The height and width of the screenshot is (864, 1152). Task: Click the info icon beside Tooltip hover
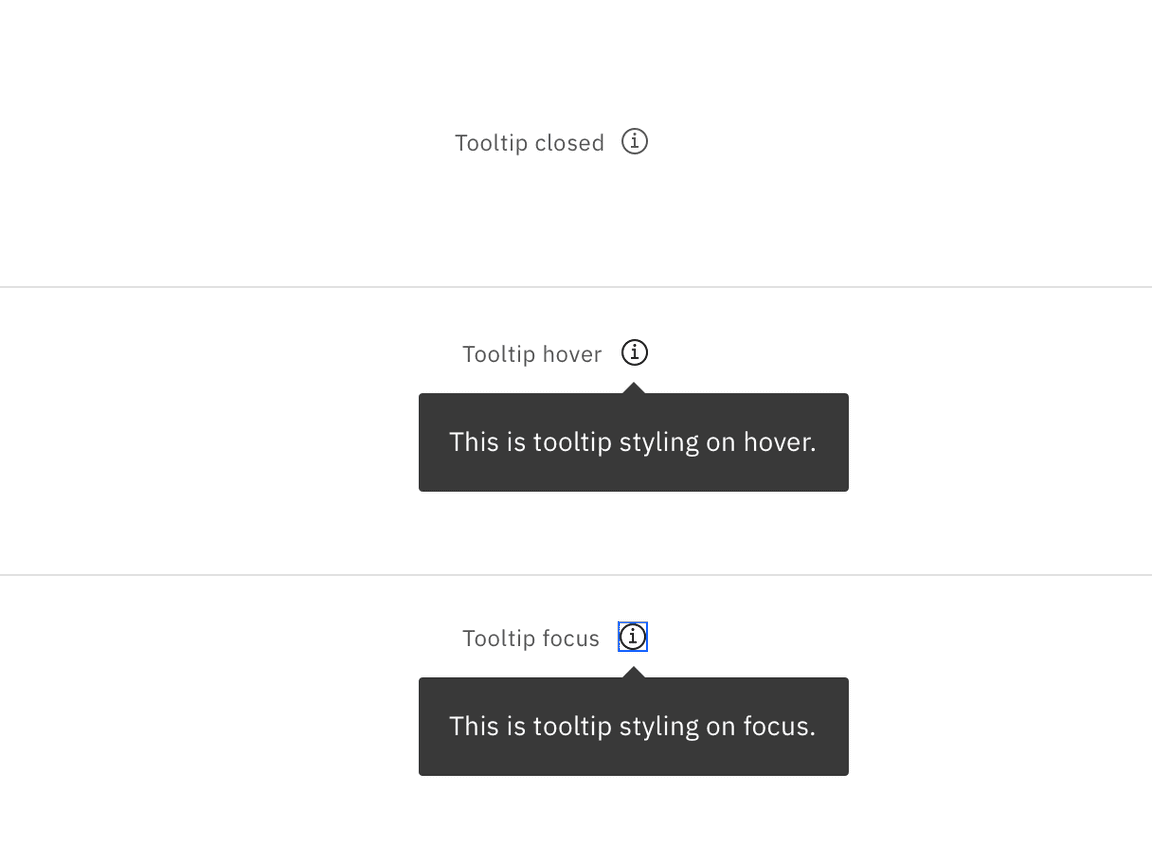pos(635,353)
